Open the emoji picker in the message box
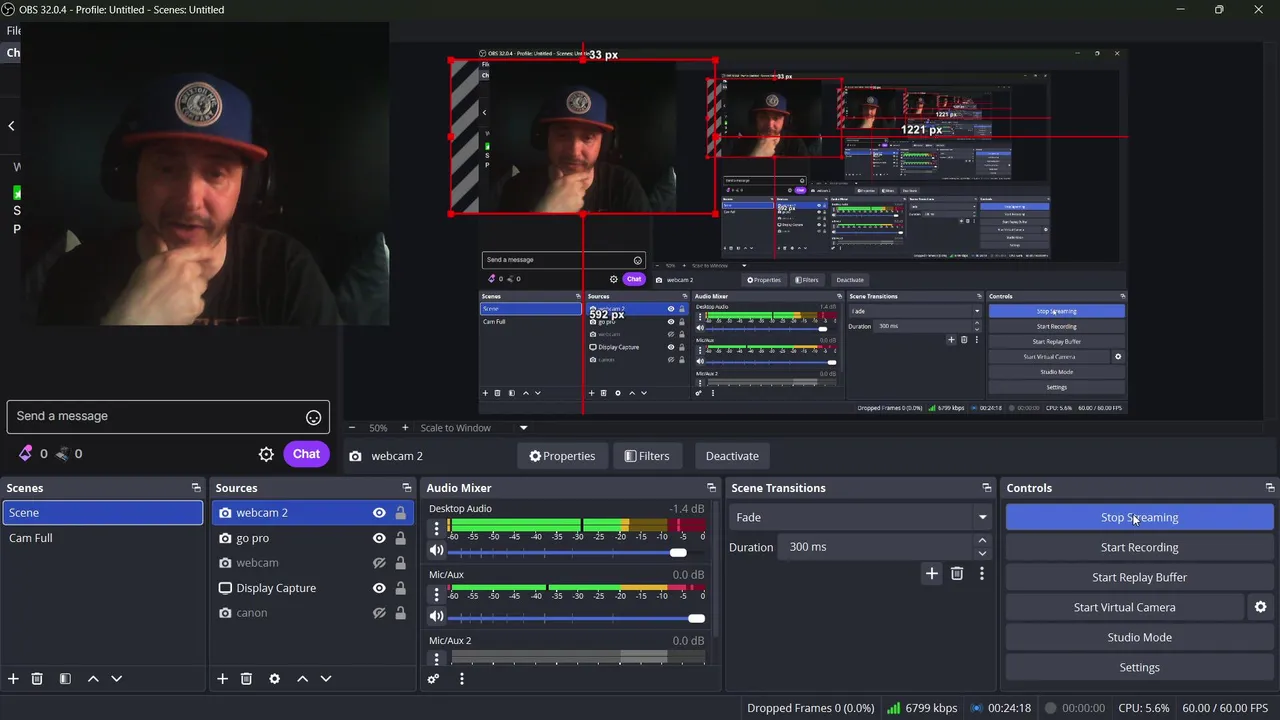The image size is (1280, 720). (x=313, y=417)
